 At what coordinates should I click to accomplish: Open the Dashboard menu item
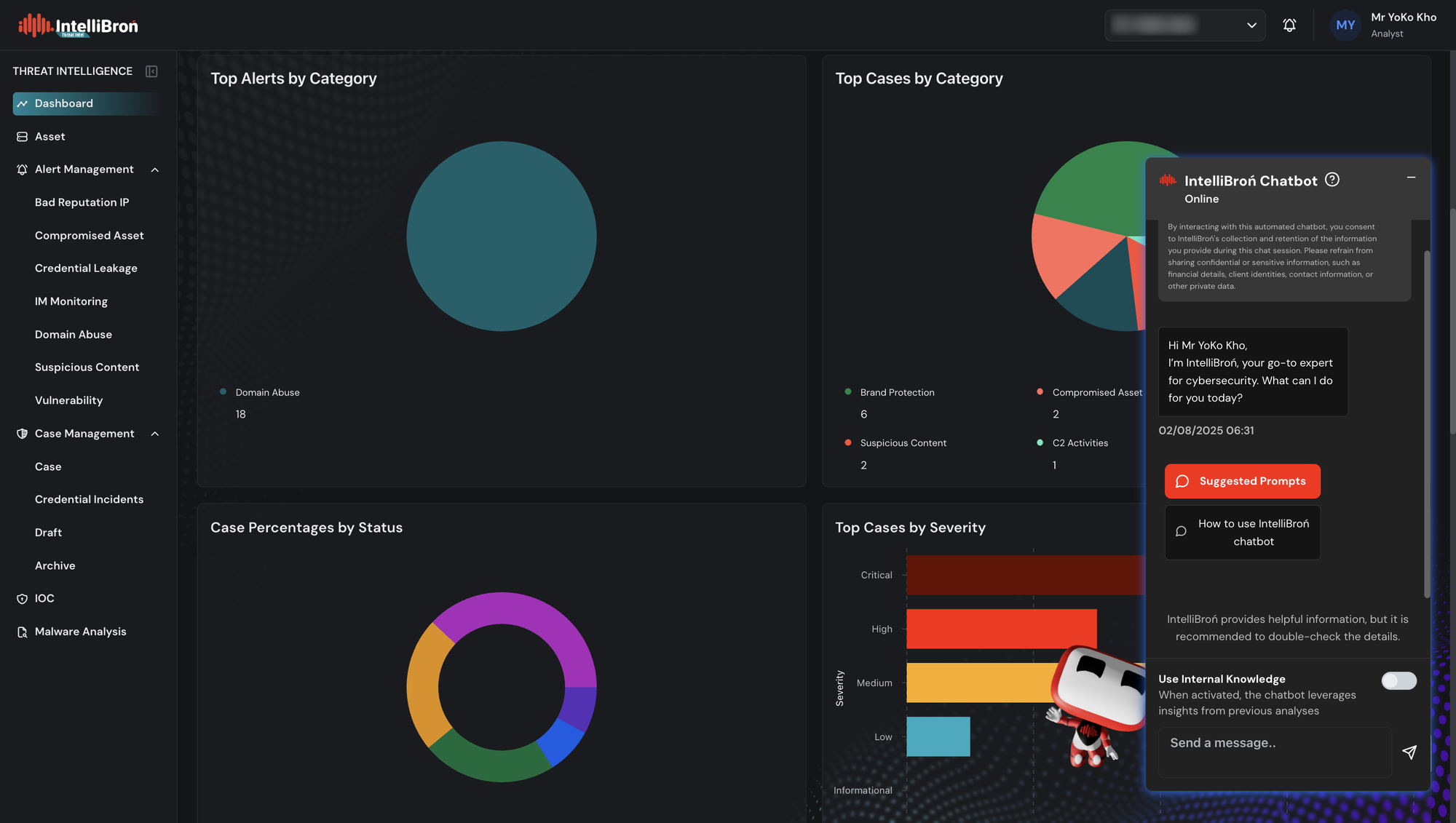click(87, 104)
